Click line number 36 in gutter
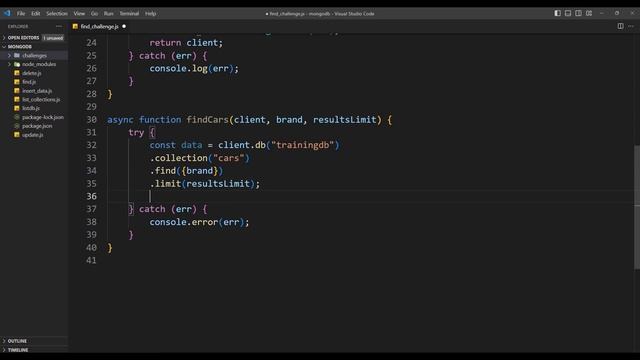Image resolution: width=640 pixels, height=360 pixels. click(x=91, y=196)
